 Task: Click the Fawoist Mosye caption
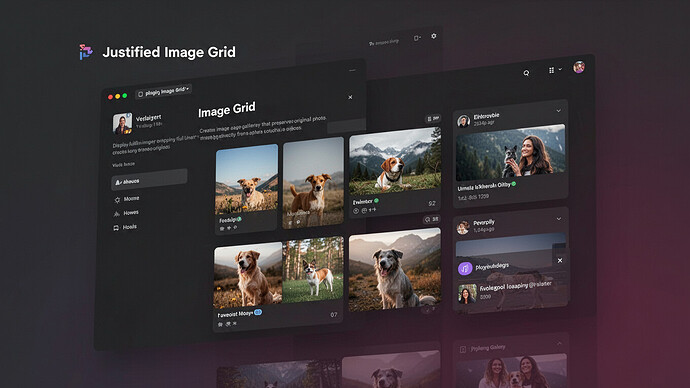(235, 314)
